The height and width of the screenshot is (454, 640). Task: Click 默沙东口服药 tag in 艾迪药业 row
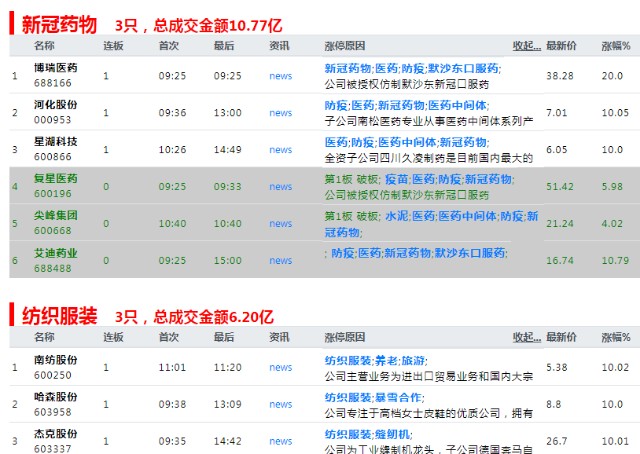click(x=469, y=253)
